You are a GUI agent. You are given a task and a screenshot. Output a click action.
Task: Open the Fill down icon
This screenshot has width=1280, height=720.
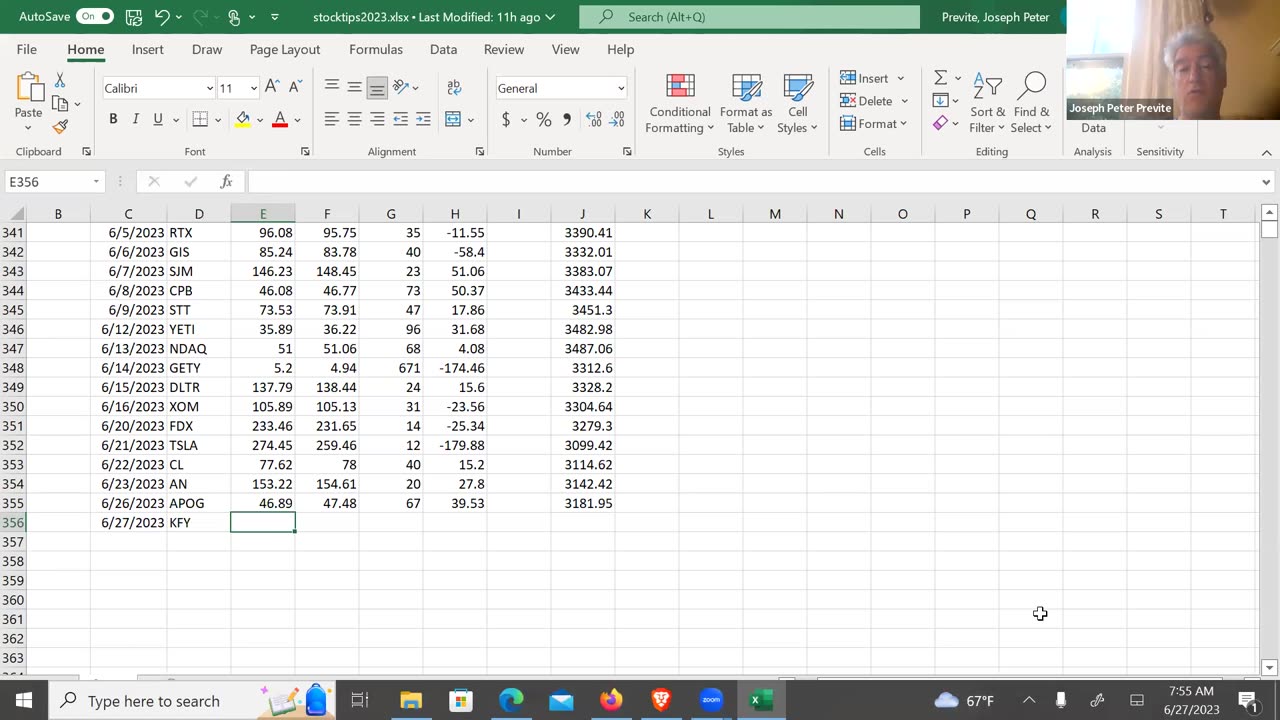click(x=940, y=100)
